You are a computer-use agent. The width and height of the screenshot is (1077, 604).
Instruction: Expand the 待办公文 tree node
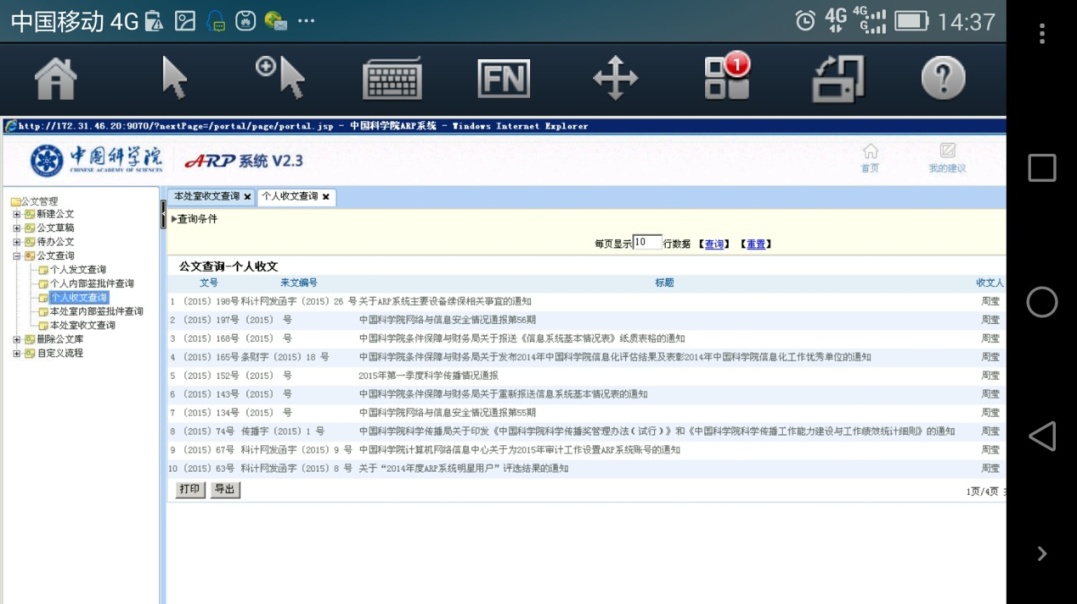coord(16,242)
